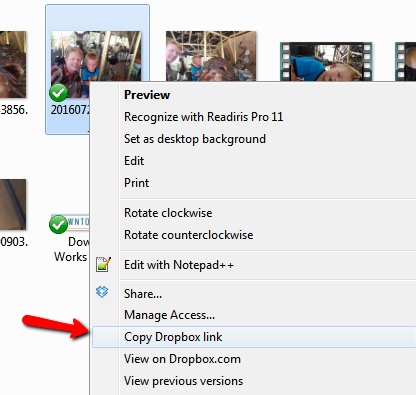Choose Set as desktop background
The height and width of the screenshot is (395, 416).
(195, 139)
